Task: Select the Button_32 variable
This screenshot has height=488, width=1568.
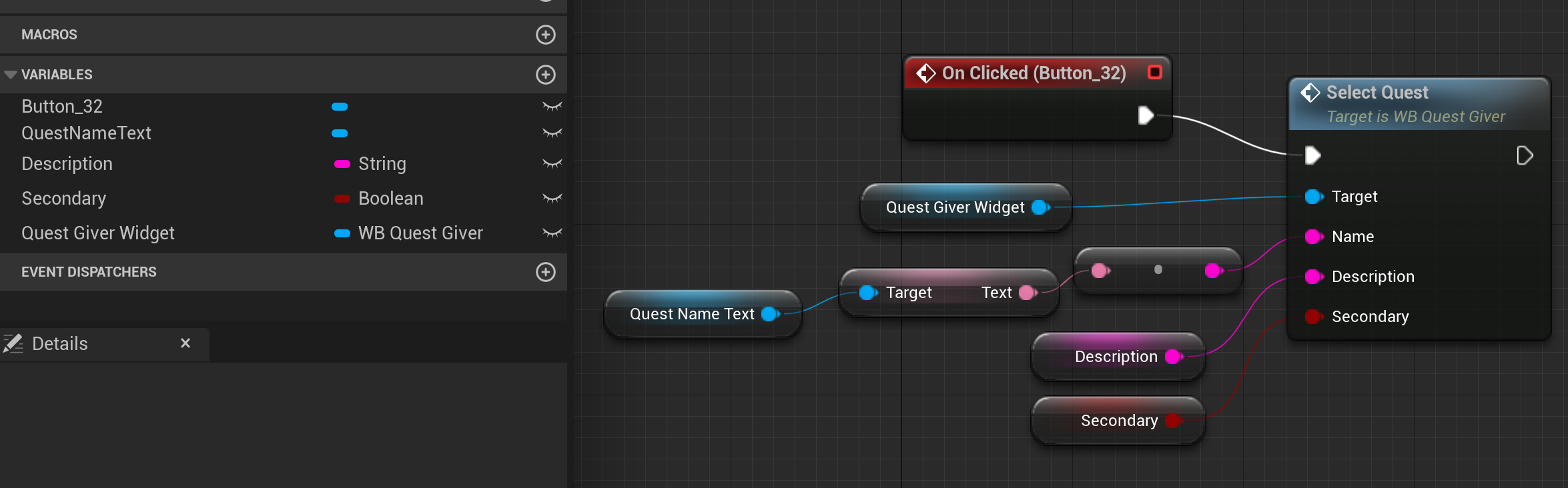Action: click(x=62, y=107)
